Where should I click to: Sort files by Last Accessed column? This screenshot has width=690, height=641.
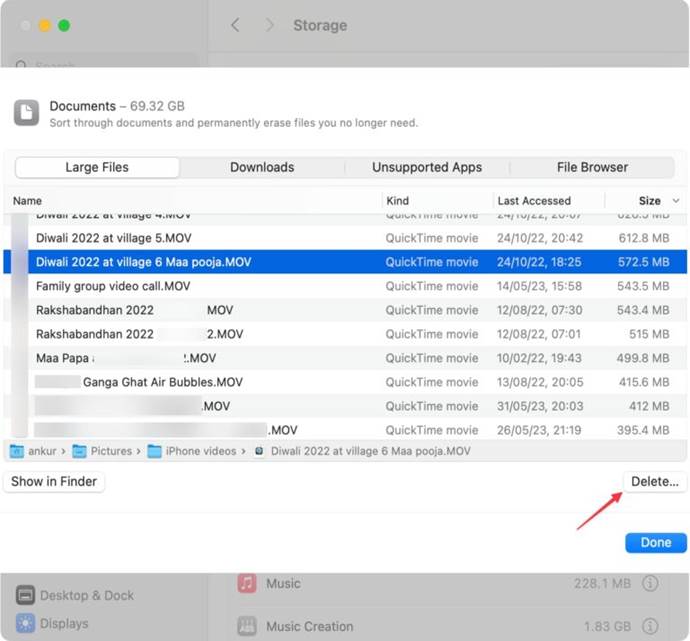coord(534,201)
